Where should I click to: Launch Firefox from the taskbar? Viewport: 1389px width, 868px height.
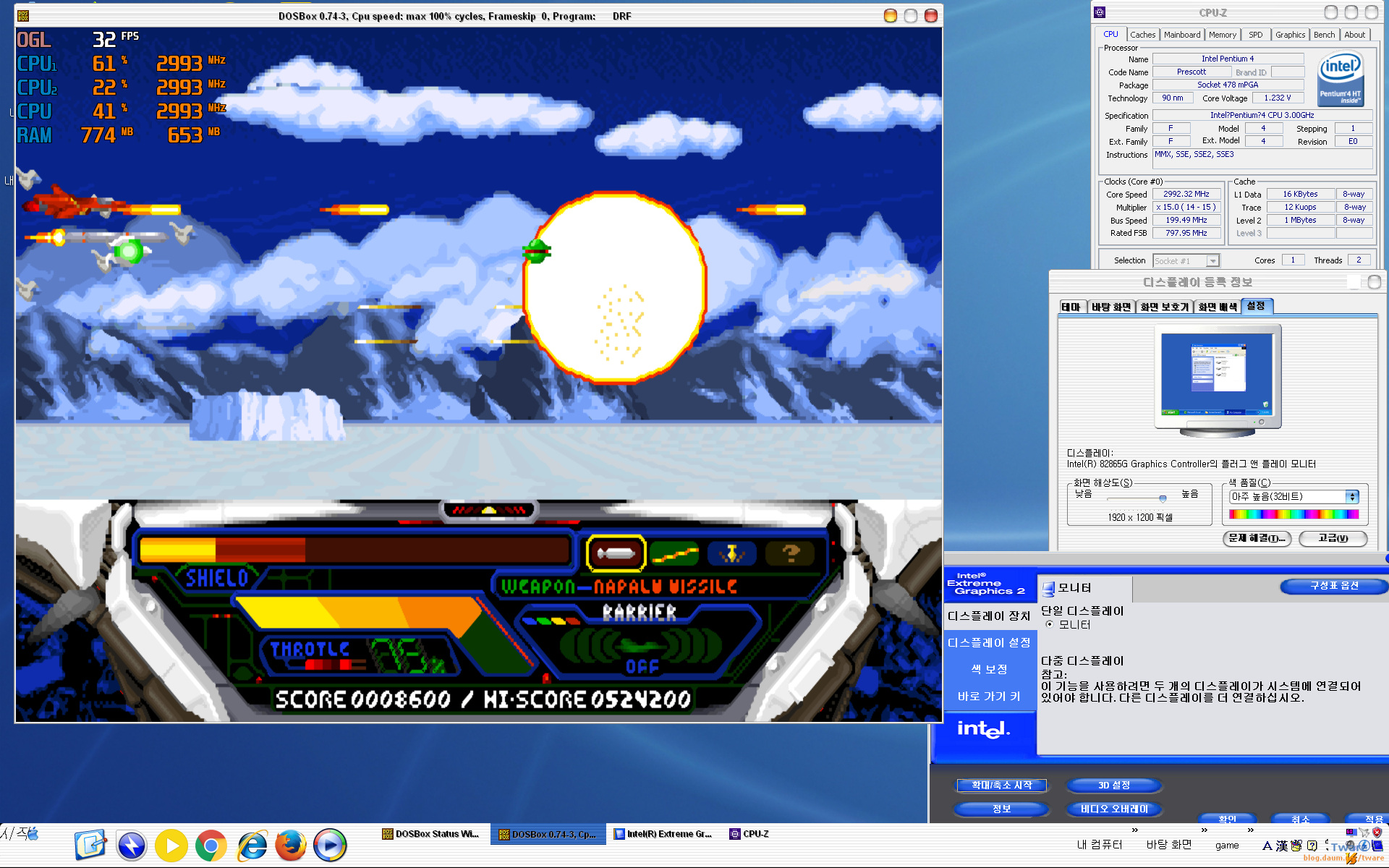point(291,846)
